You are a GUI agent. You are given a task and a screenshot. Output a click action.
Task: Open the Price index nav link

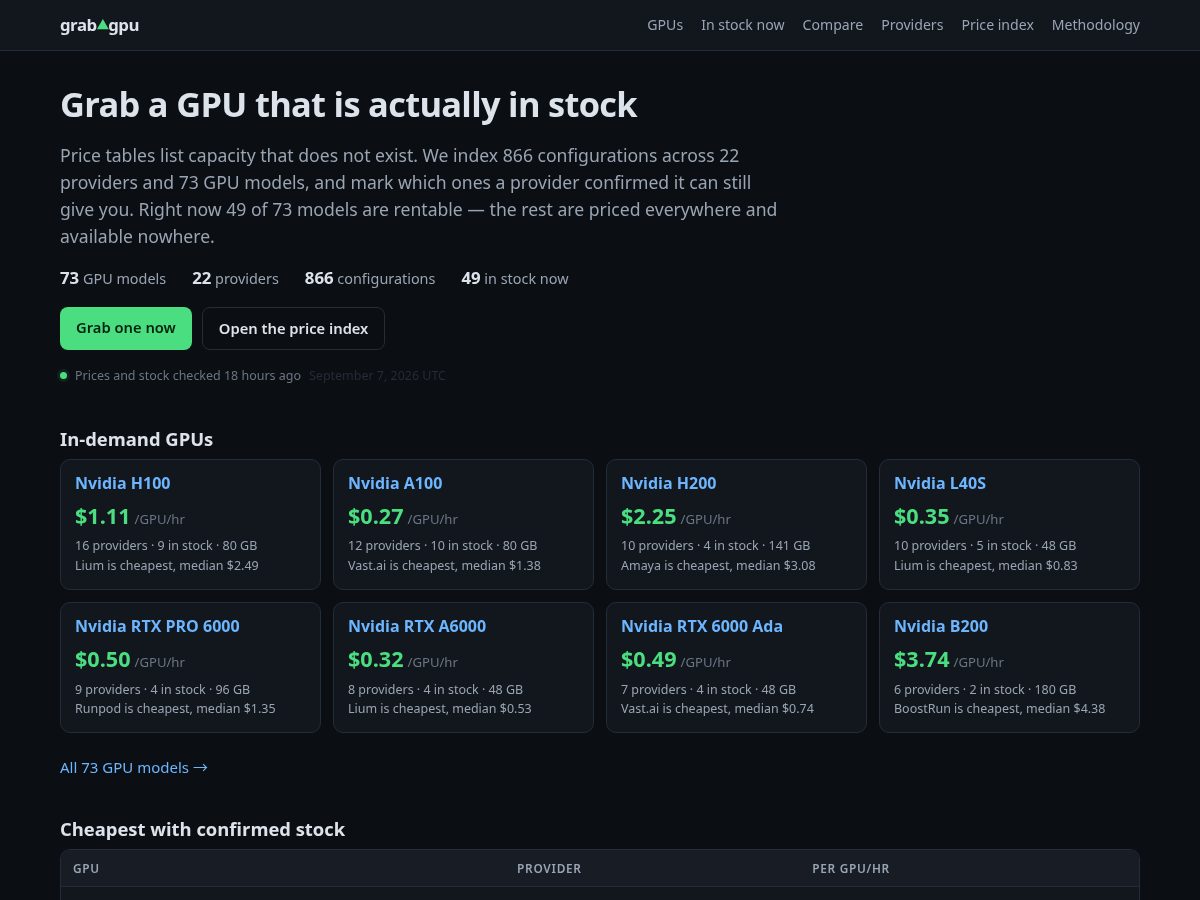997,25
